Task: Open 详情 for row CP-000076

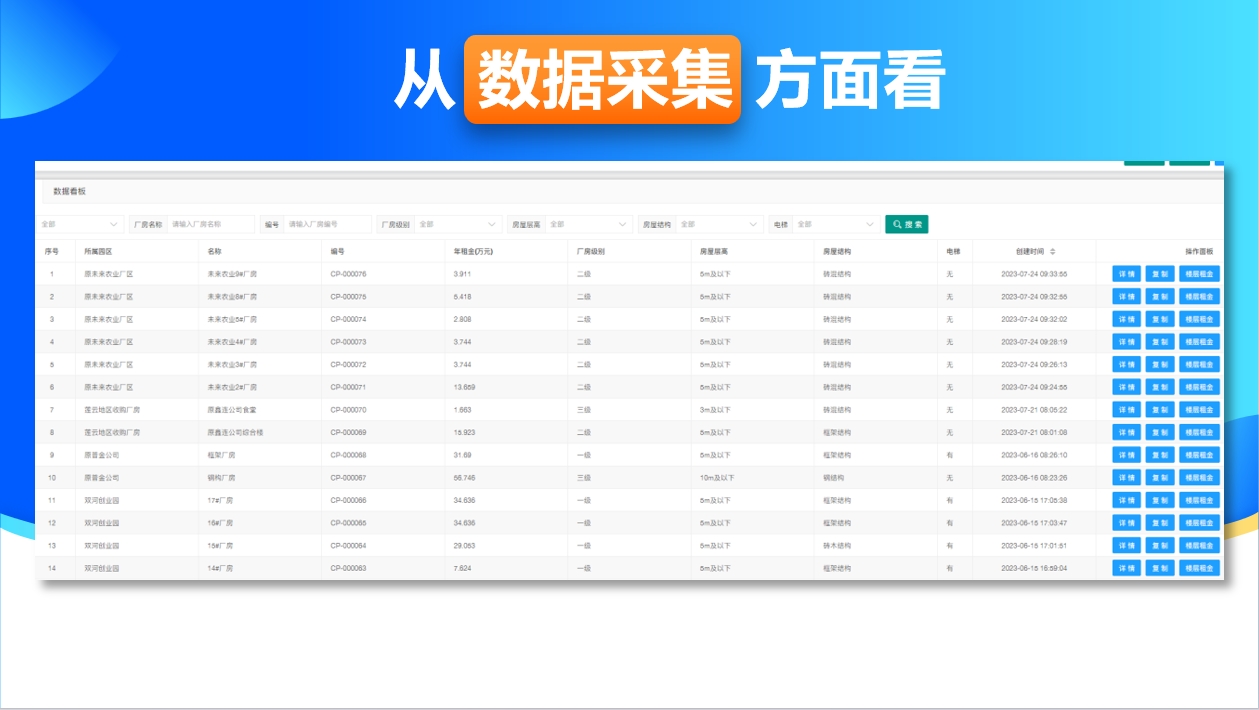Action: pyautogui.click(x=1127, y=274)
